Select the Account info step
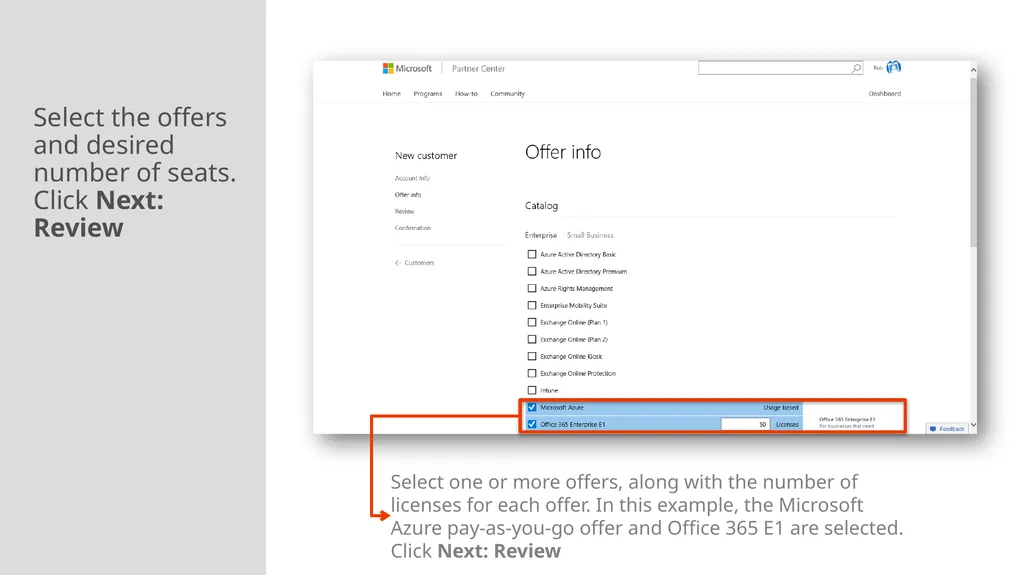 click(x=412, y=178)
